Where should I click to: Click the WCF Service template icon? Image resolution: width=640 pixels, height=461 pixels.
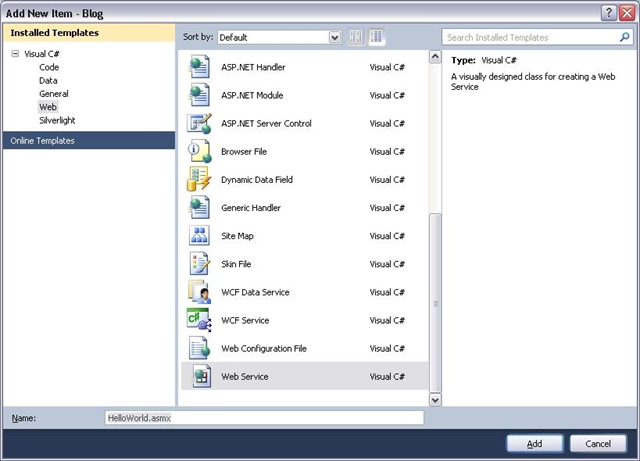(199, 320)
